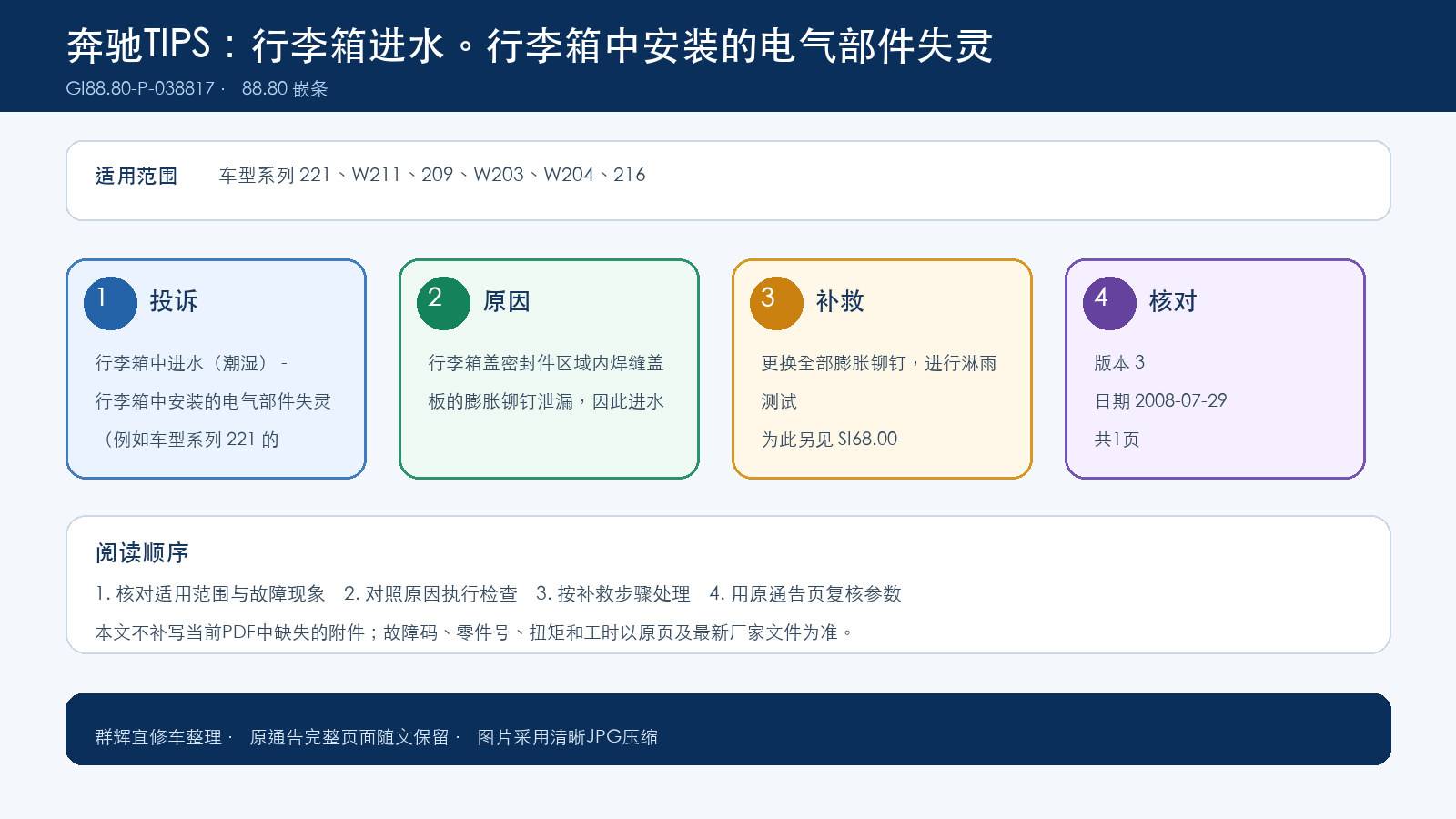Click step 1. 核对适用范围与故障现象
The height and width of the screenshot is (819, 1456).
(x=210, y=594)
